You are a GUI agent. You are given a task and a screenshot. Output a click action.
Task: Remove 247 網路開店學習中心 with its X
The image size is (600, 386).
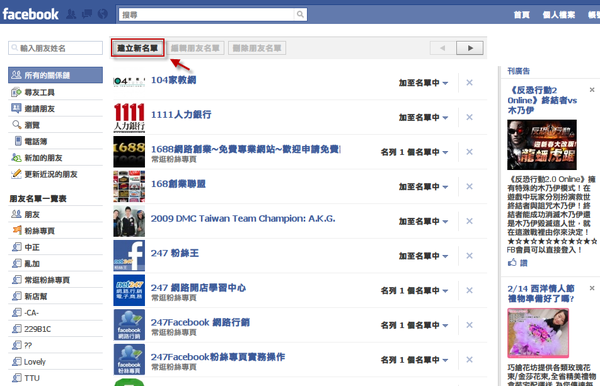[470, 290]
